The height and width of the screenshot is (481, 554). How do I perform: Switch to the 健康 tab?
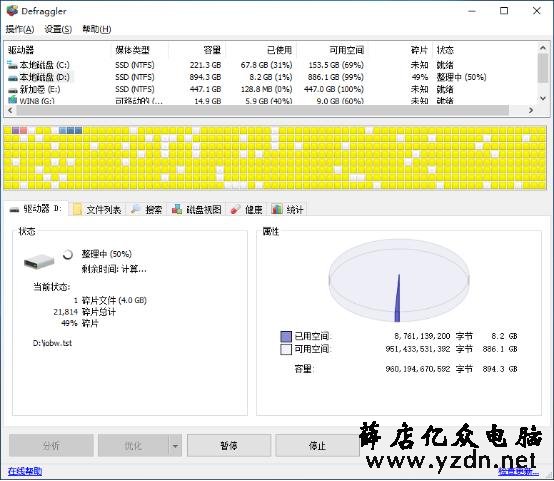point(246,210)
